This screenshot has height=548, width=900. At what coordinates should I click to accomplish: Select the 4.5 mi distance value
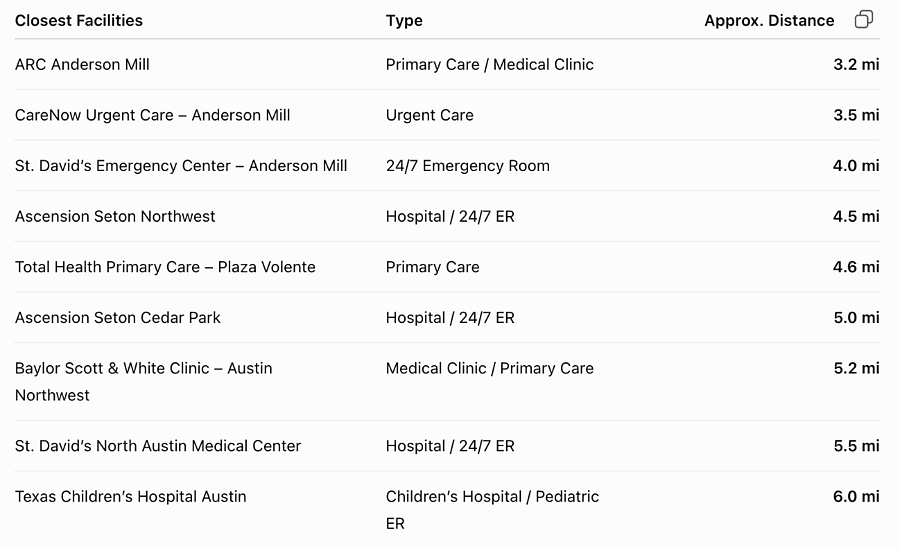tap(856, 216)
